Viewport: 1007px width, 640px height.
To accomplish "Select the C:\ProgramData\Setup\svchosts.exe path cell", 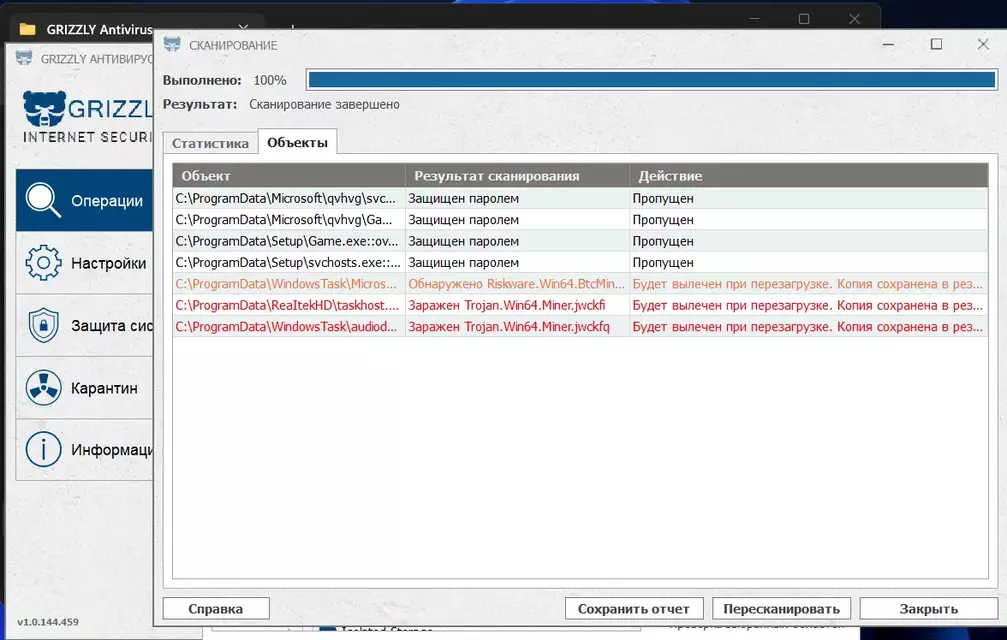I will pyautogui.click(x=289, y=263).
